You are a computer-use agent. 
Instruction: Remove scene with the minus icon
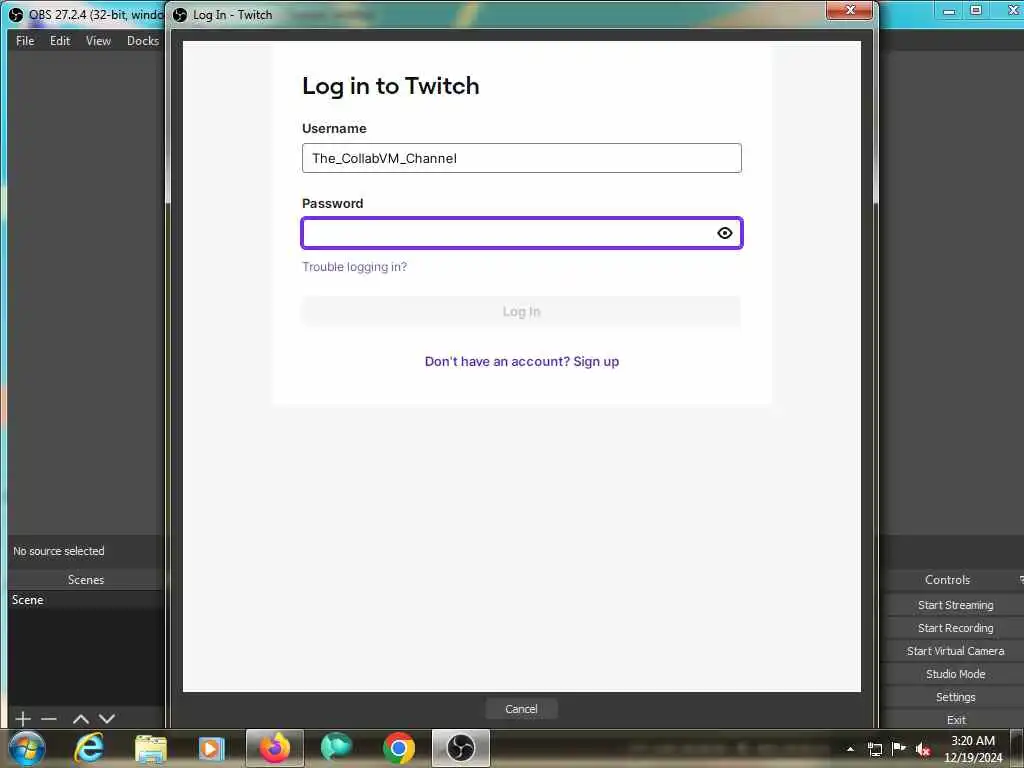[x=49, y=719]
